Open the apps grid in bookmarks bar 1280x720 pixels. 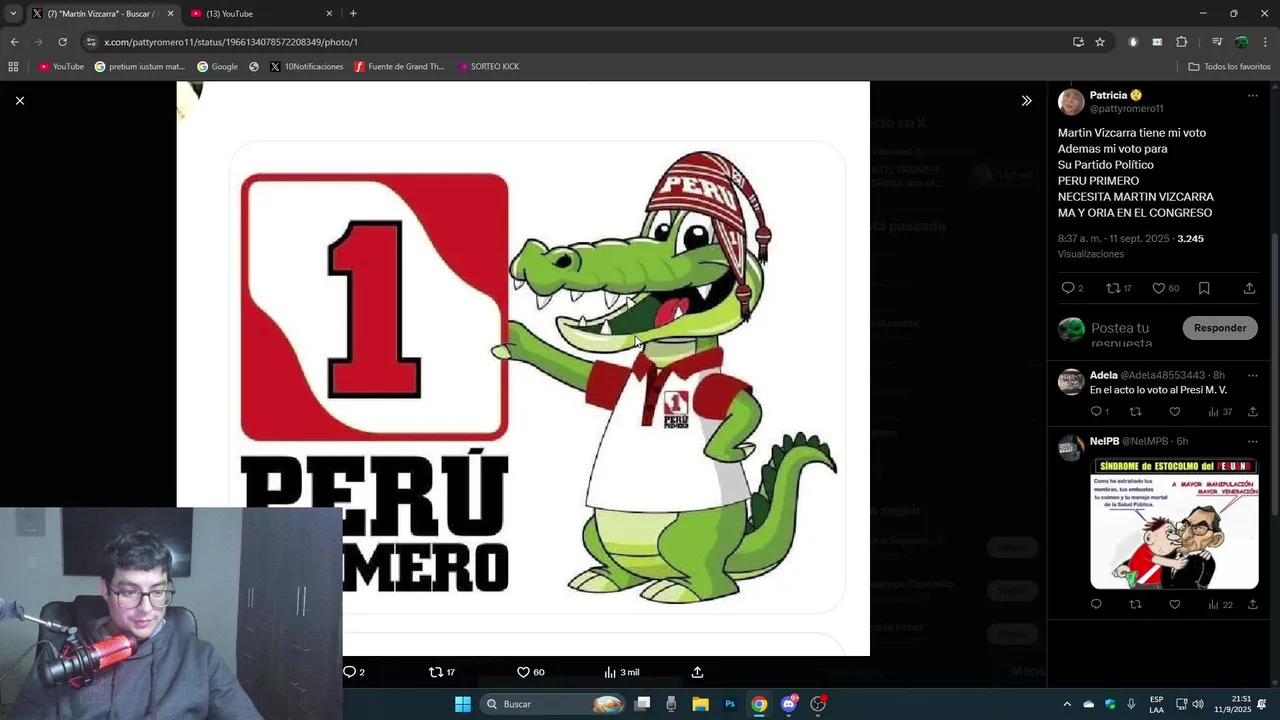click(x=13, y=67)
